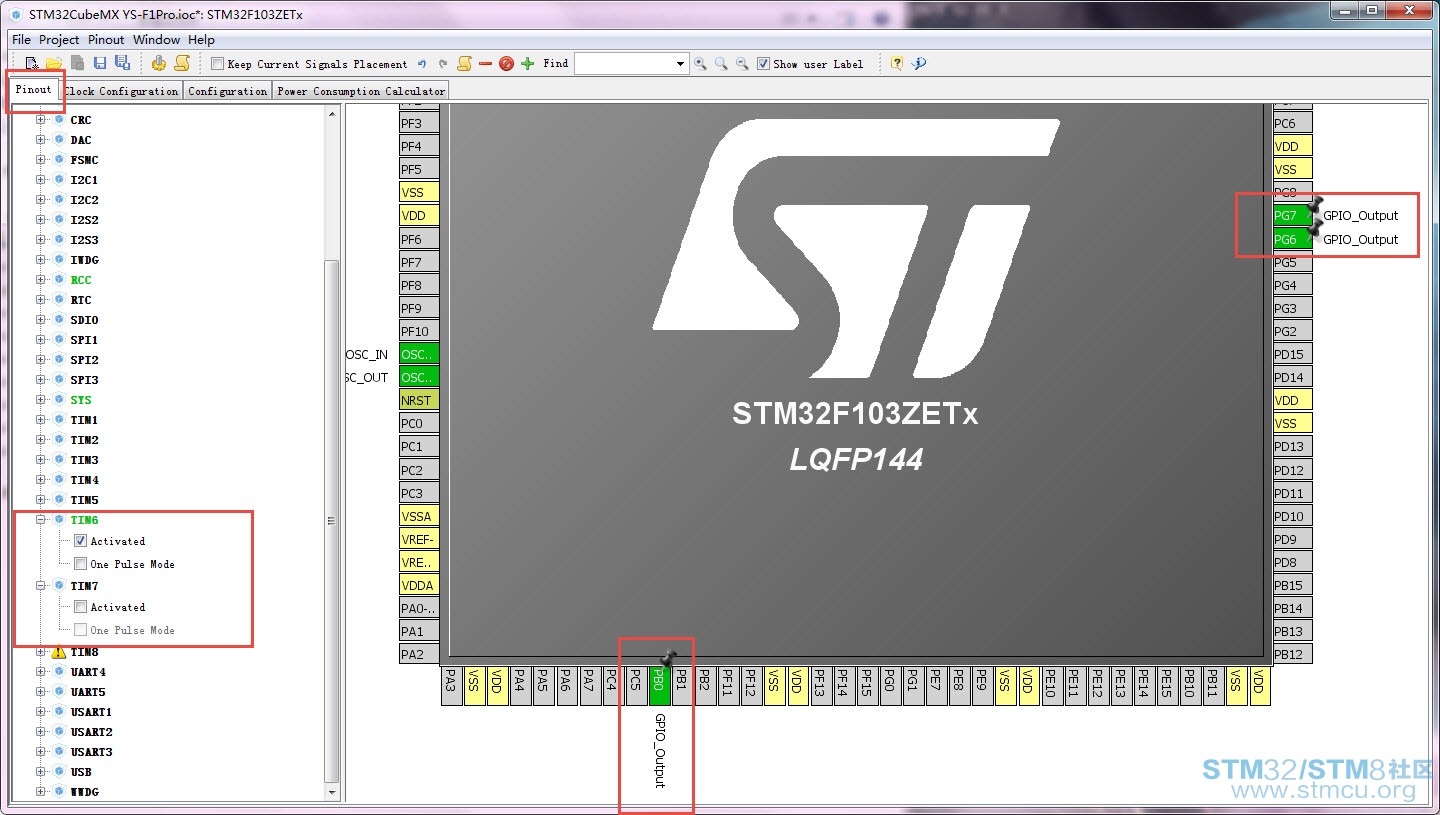
Task: Open a project with the folder icon
Action: pos(54,63)
